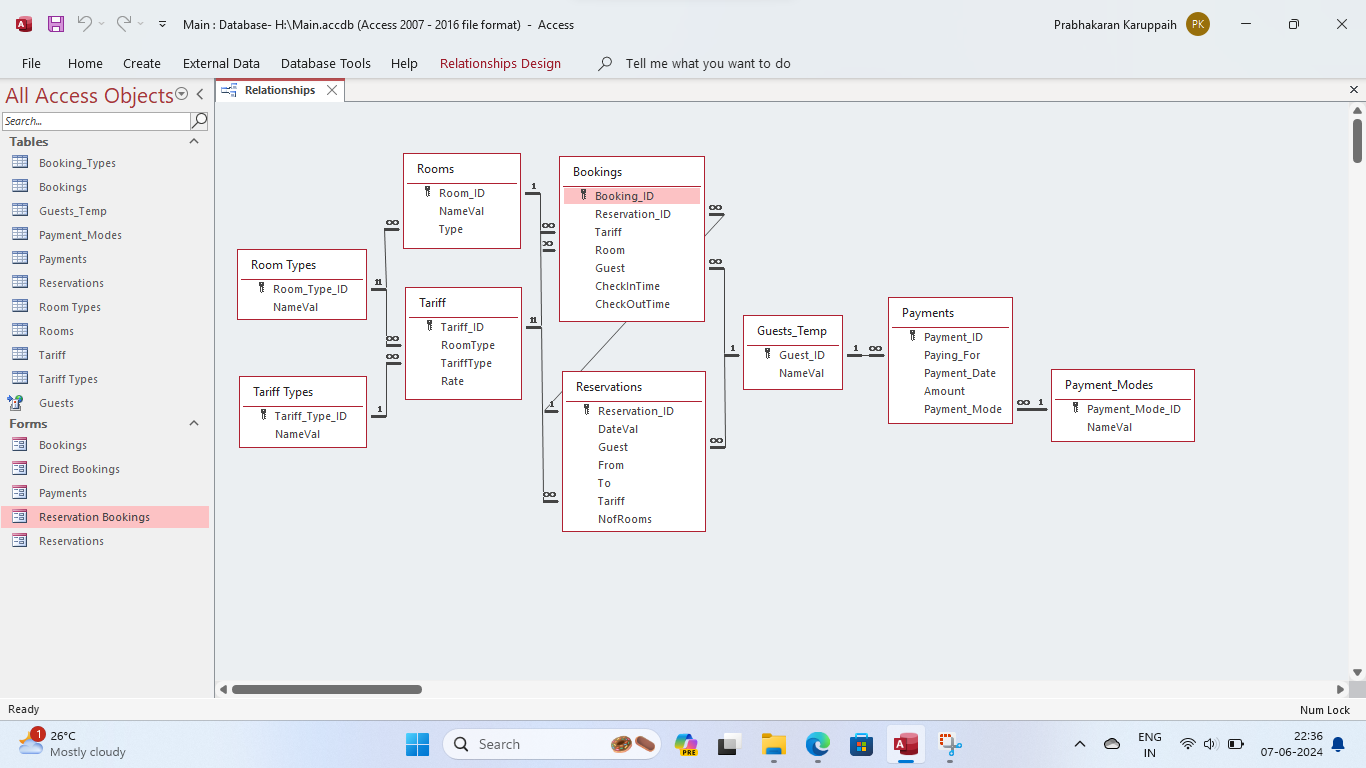Select the Guests linked table icon
This screenshot has height=768, width=1366.
17,402
